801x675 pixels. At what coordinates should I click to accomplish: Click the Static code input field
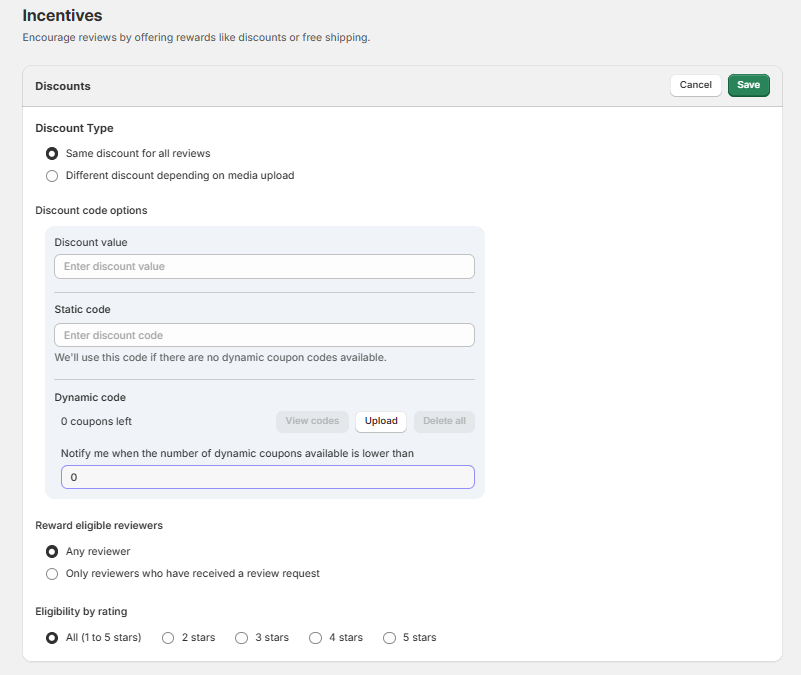click(264, 335)
